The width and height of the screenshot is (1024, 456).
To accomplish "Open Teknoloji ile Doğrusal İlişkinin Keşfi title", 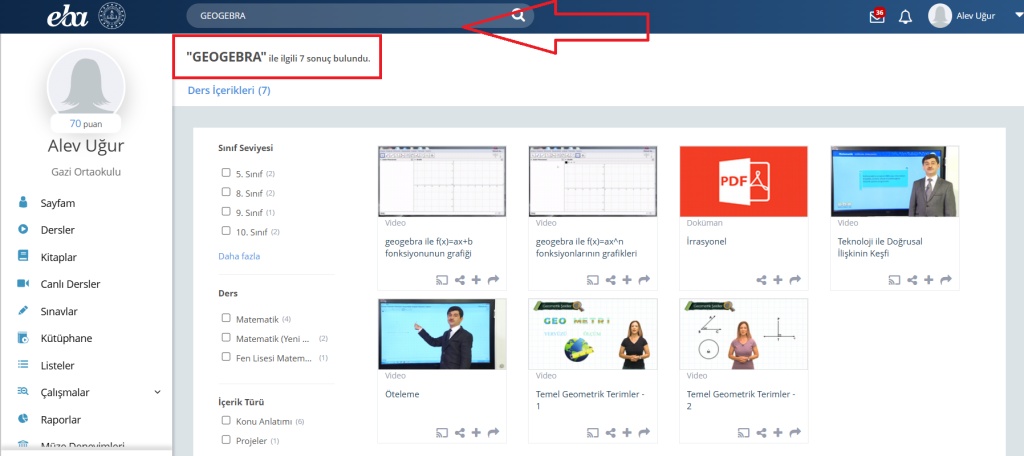I will tap(880, 248).
